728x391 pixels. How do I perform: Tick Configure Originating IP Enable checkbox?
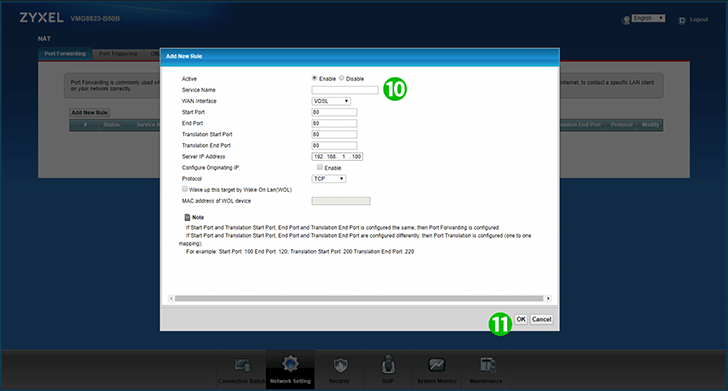point(319,167)
